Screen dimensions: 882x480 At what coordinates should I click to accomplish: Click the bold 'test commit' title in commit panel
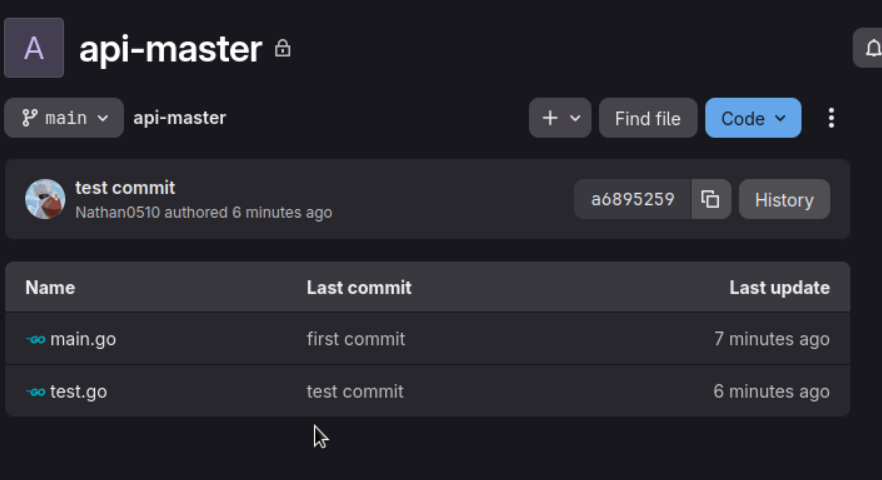(x=125, y=187)
